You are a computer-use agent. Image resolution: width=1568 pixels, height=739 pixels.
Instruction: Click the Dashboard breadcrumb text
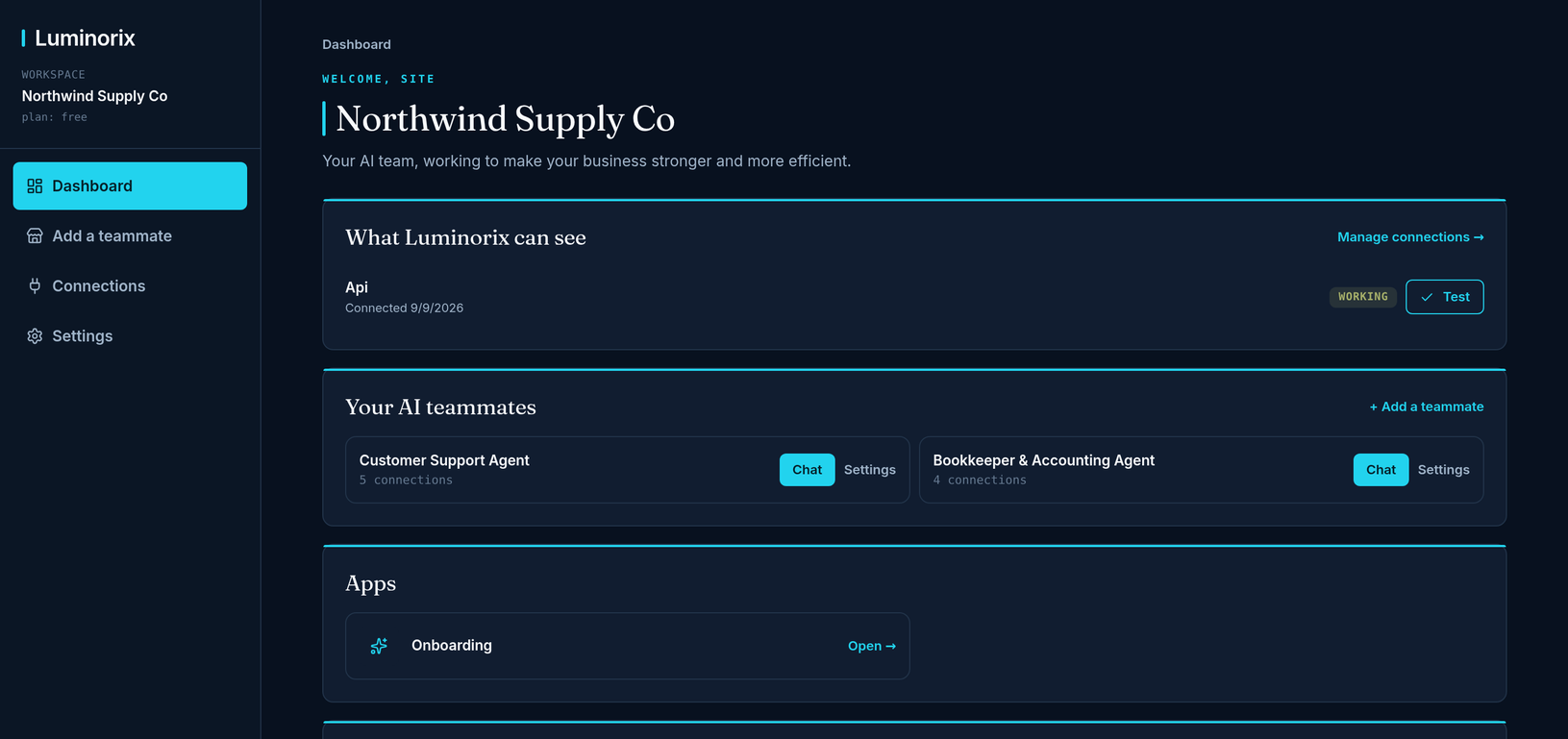[357, 44]
